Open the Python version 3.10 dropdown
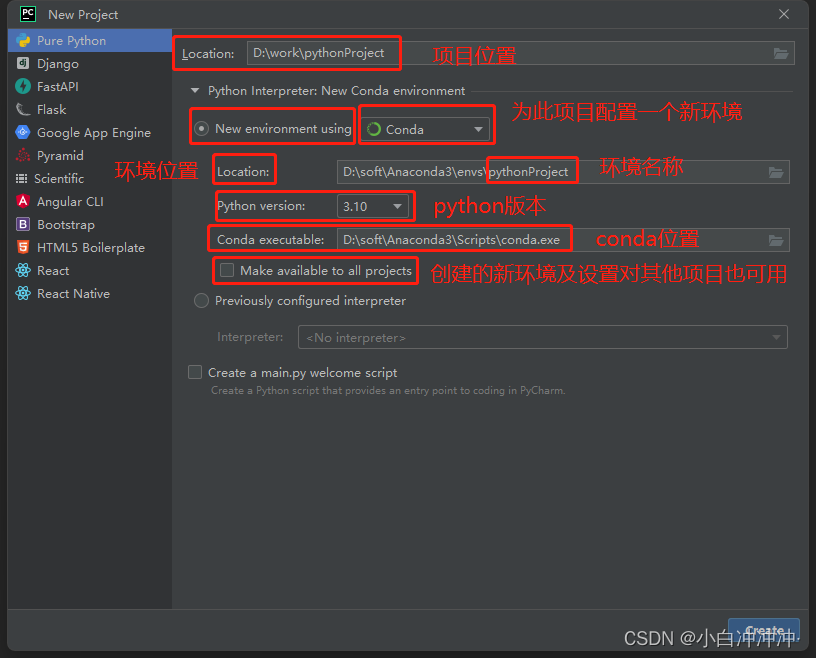The image size is (816, 658). point(373,206)
